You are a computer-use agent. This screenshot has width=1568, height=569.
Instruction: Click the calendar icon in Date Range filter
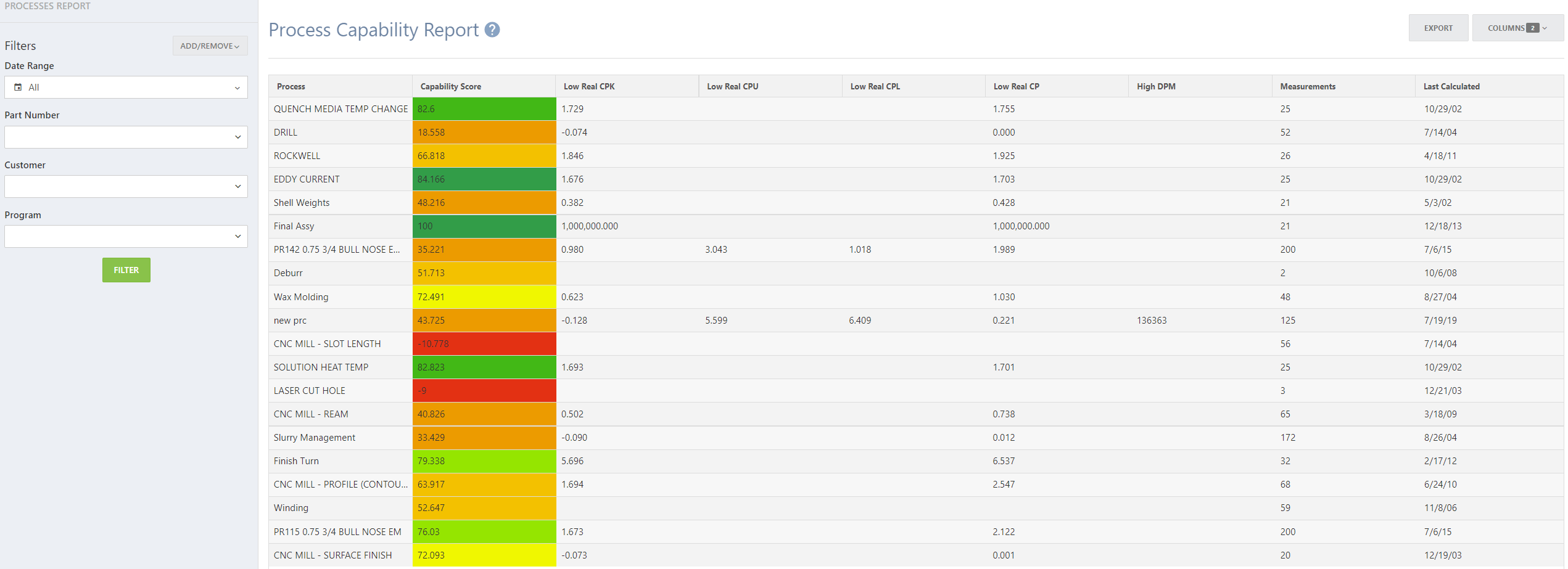[17, 87]
